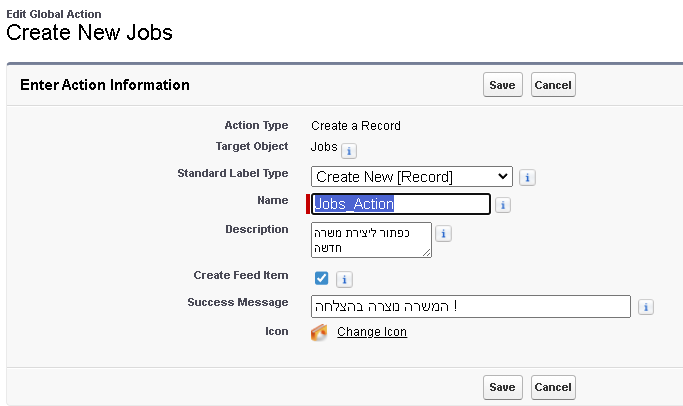Click info icon beside Description box
683x406 pixels.
444,234
